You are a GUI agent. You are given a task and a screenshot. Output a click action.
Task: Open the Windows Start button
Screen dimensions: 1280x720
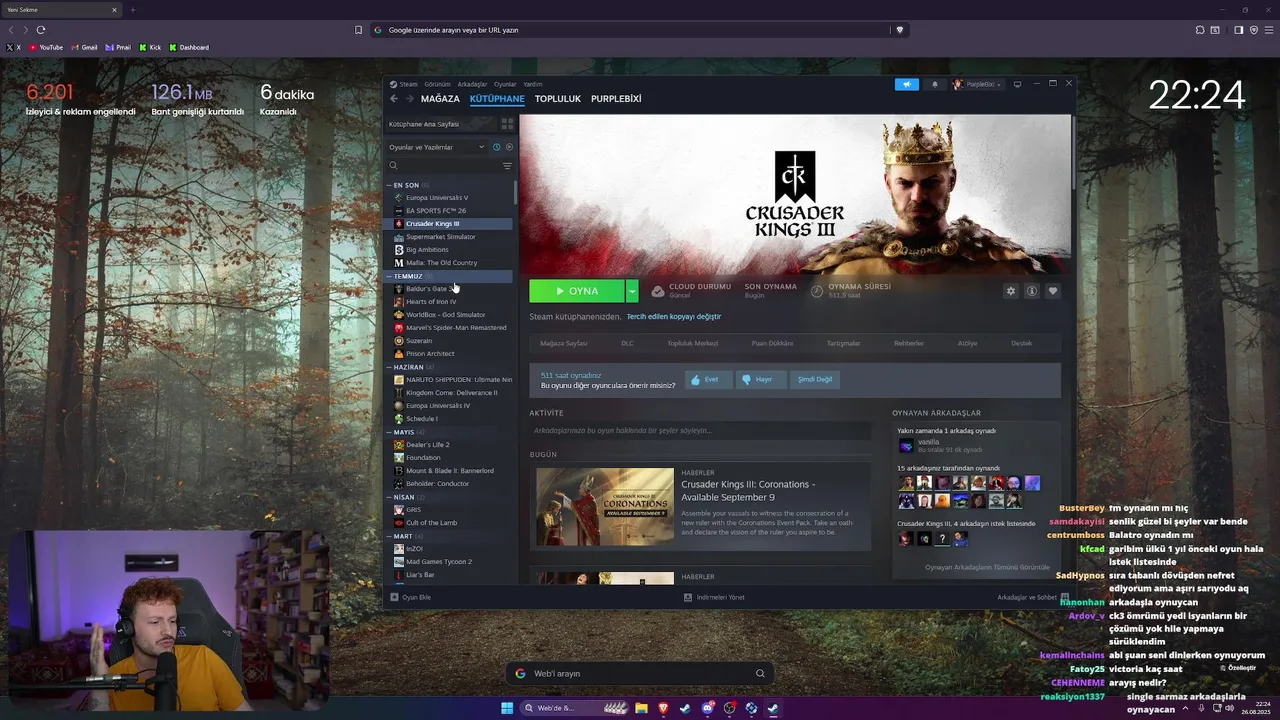507,708
